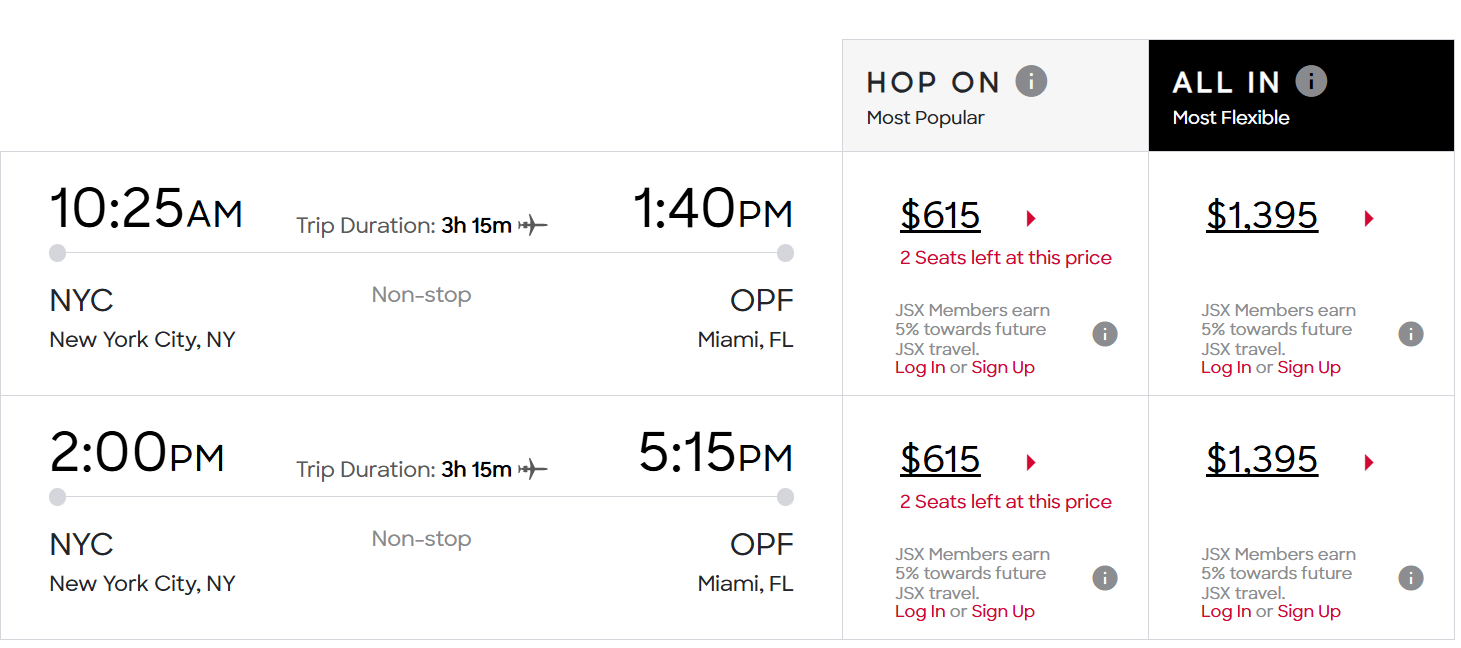This screenshot has width=1461, height=648.
Task: Click Sign Up under 10:25AM All In fare
Action: coord(1309,368)
